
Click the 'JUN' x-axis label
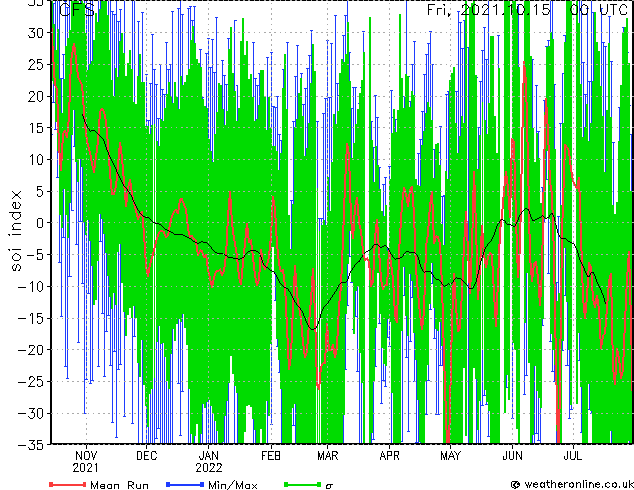click(512, 456)
